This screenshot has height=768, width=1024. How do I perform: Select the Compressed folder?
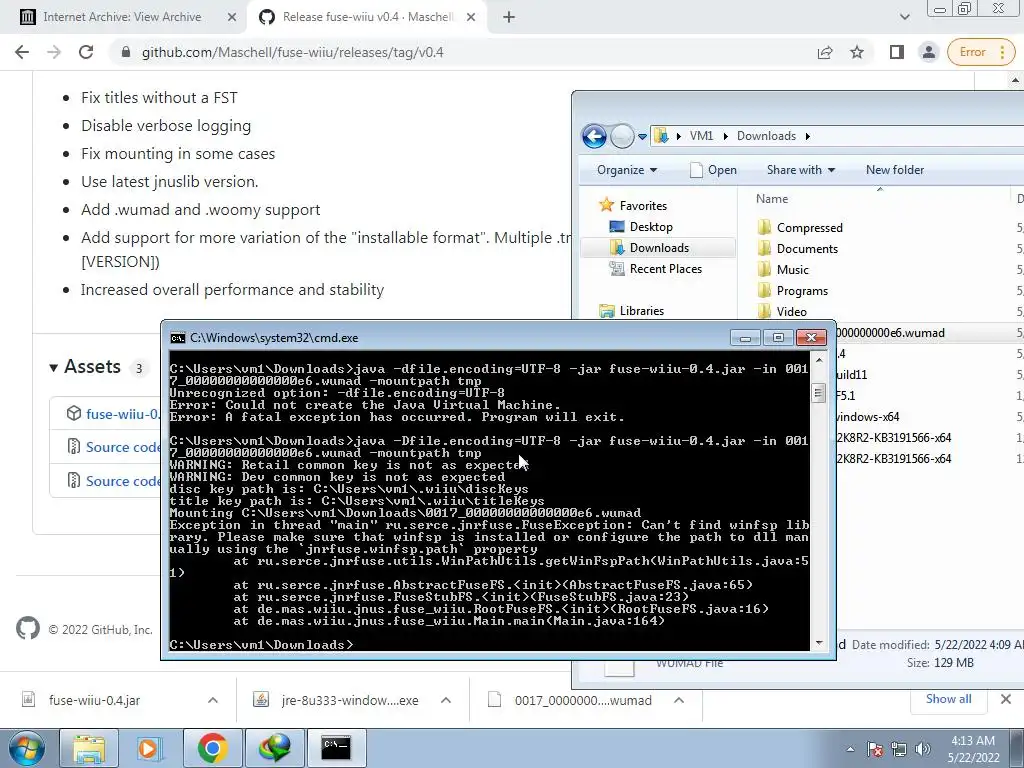(809, 227)
